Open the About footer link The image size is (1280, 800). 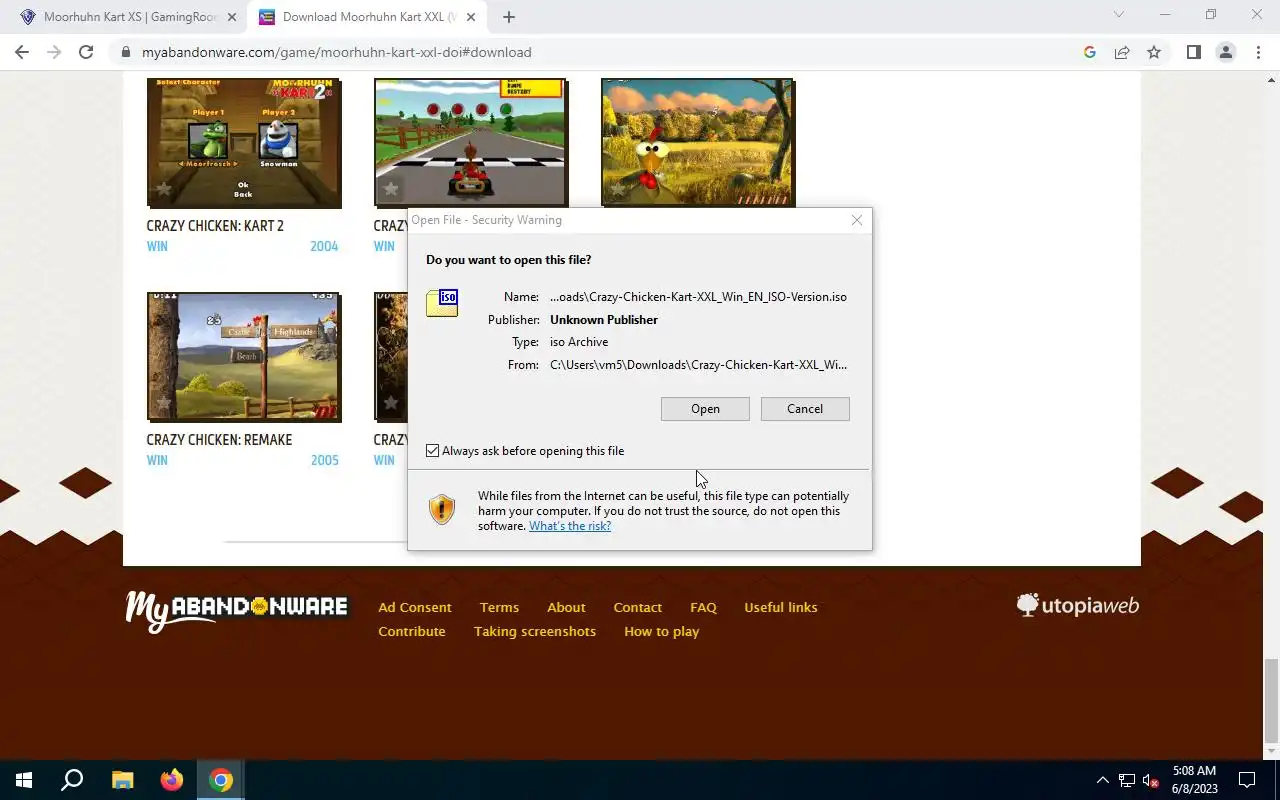click(x=566, y=607)
